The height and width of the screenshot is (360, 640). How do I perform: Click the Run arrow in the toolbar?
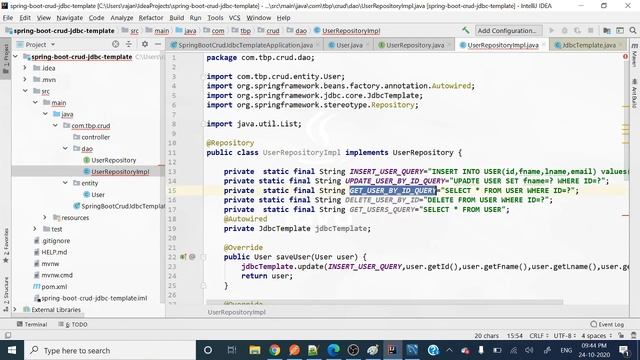(552, 31)
